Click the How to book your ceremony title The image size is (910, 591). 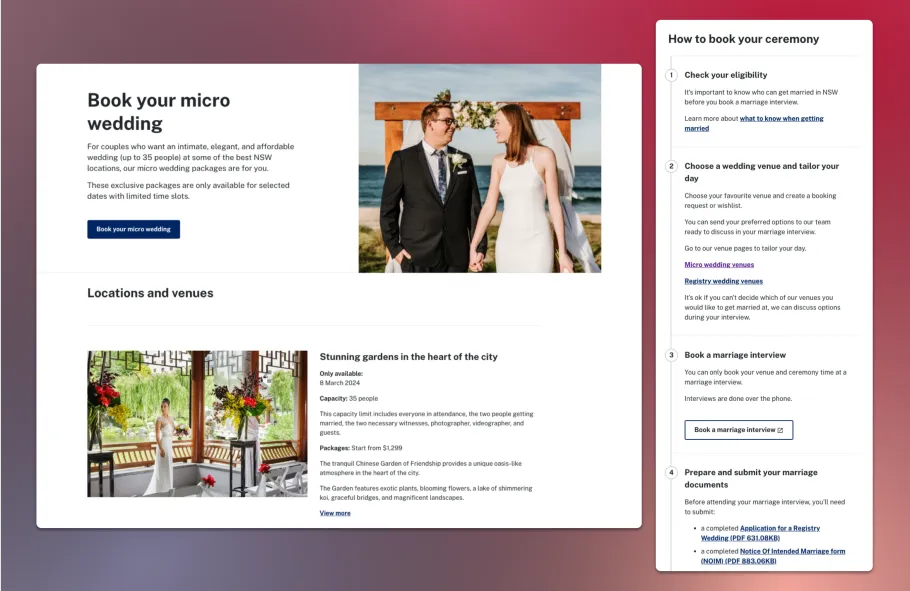coord(743,39)
